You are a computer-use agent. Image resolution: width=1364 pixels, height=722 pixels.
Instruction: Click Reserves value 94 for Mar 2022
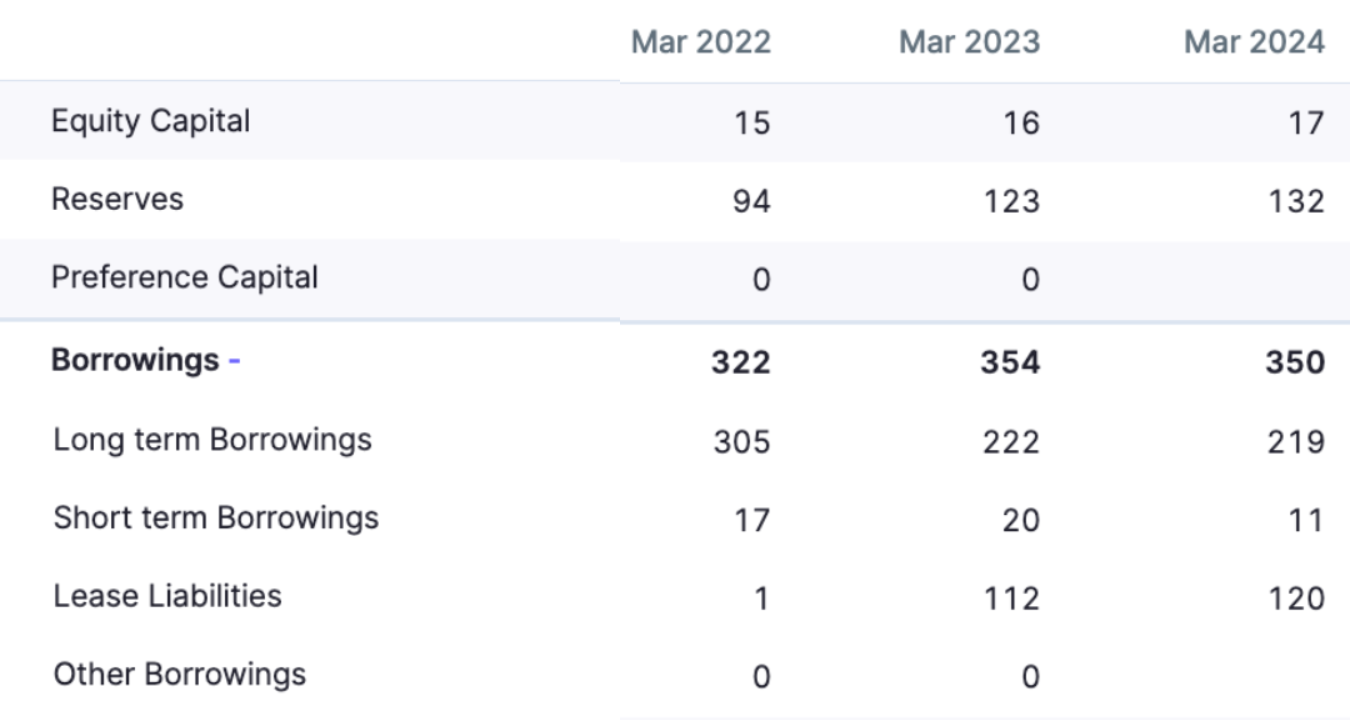(x=751, y=201)
